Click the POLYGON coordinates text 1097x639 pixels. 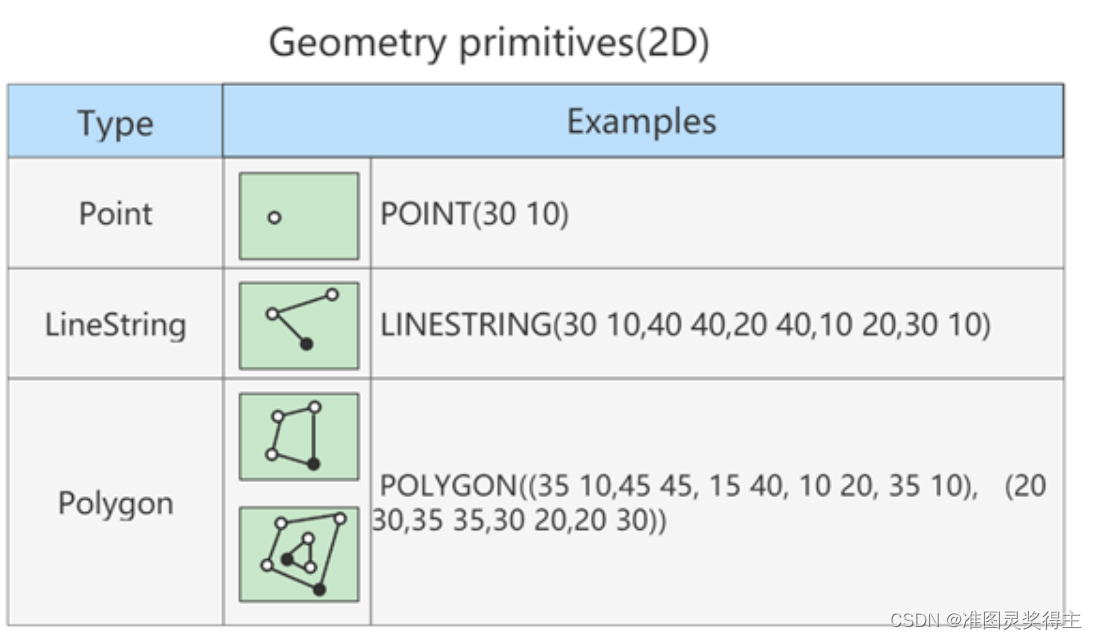tap(709, 503)
